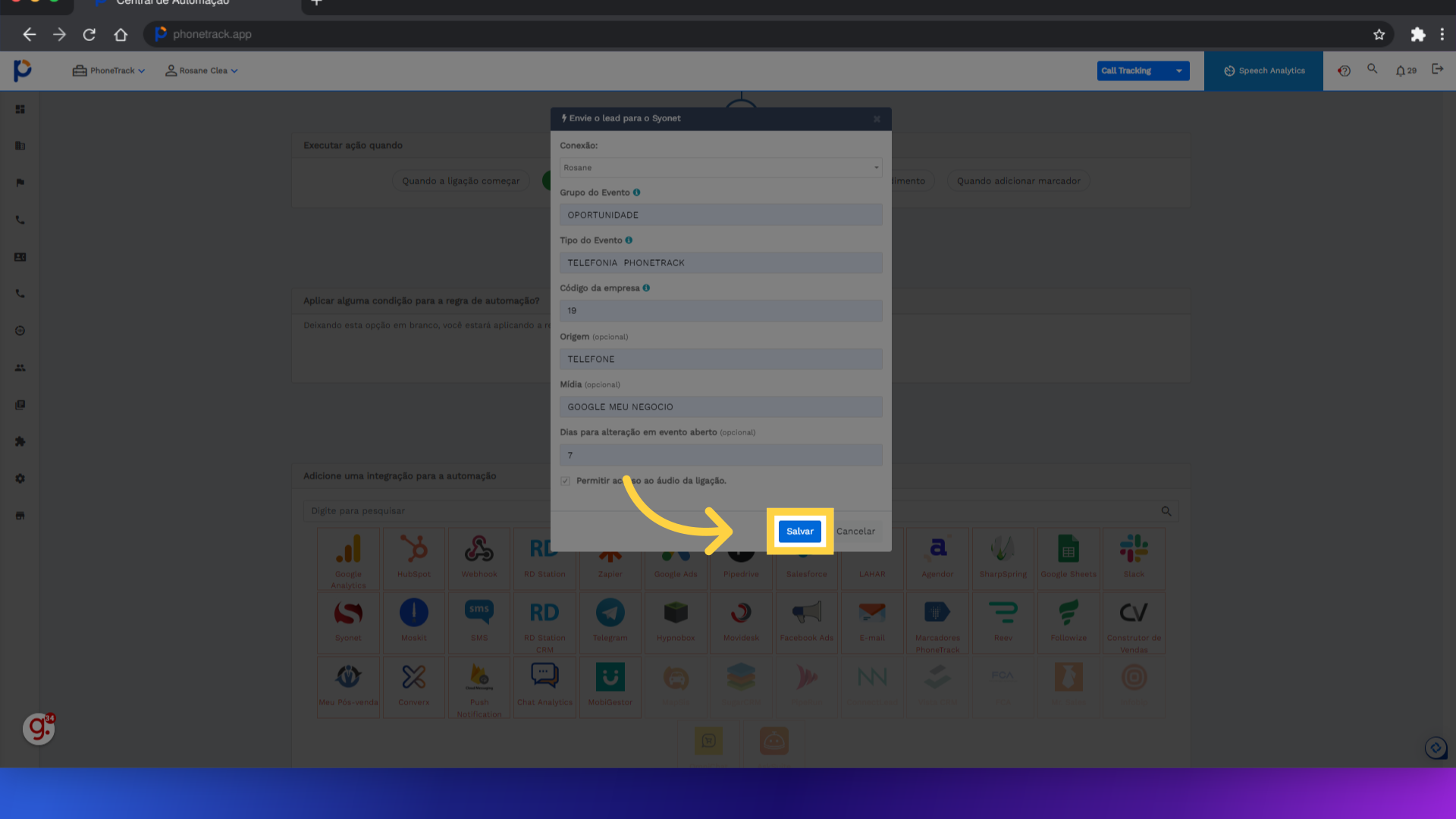Open the notifications bell showing 29

(1405, 71)
